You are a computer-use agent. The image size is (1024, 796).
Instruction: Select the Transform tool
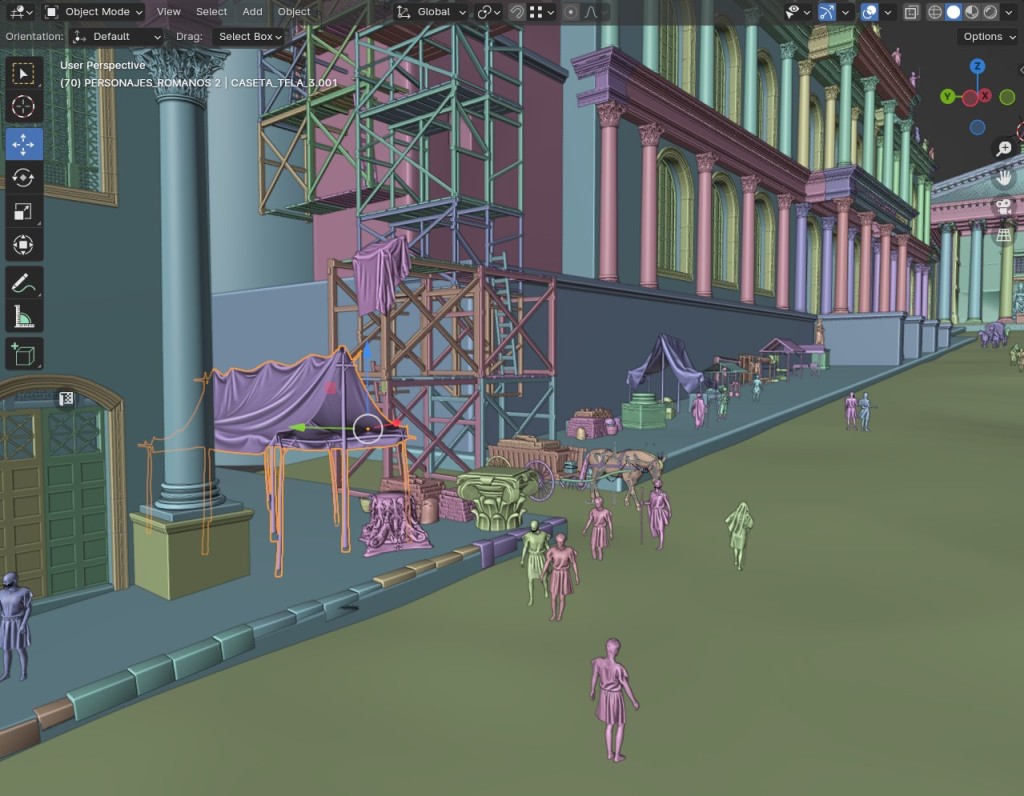coord(22,245)
